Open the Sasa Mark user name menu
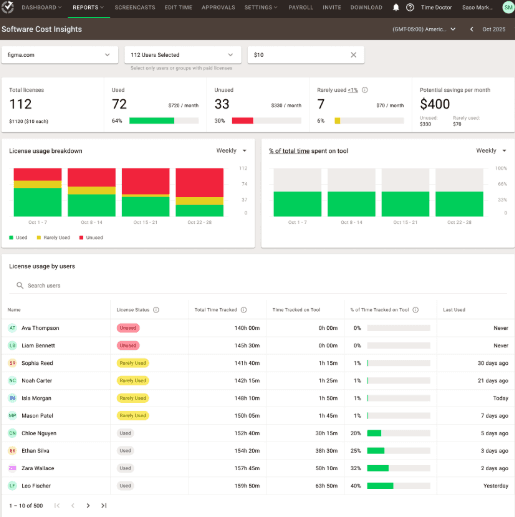The image size is (515, 517). coord(477,7)
